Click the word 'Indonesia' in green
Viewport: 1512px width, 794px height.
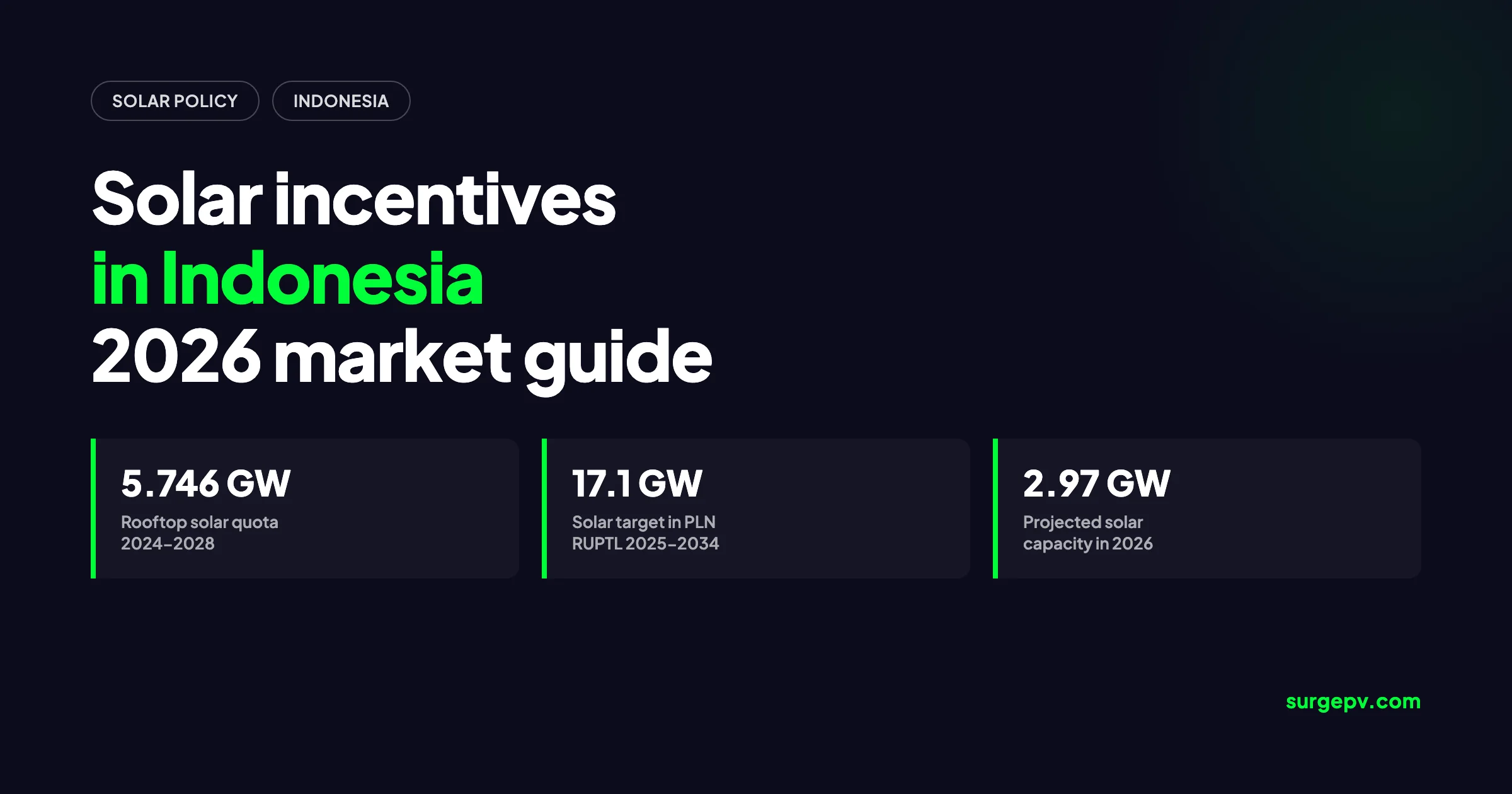point(323,278)
